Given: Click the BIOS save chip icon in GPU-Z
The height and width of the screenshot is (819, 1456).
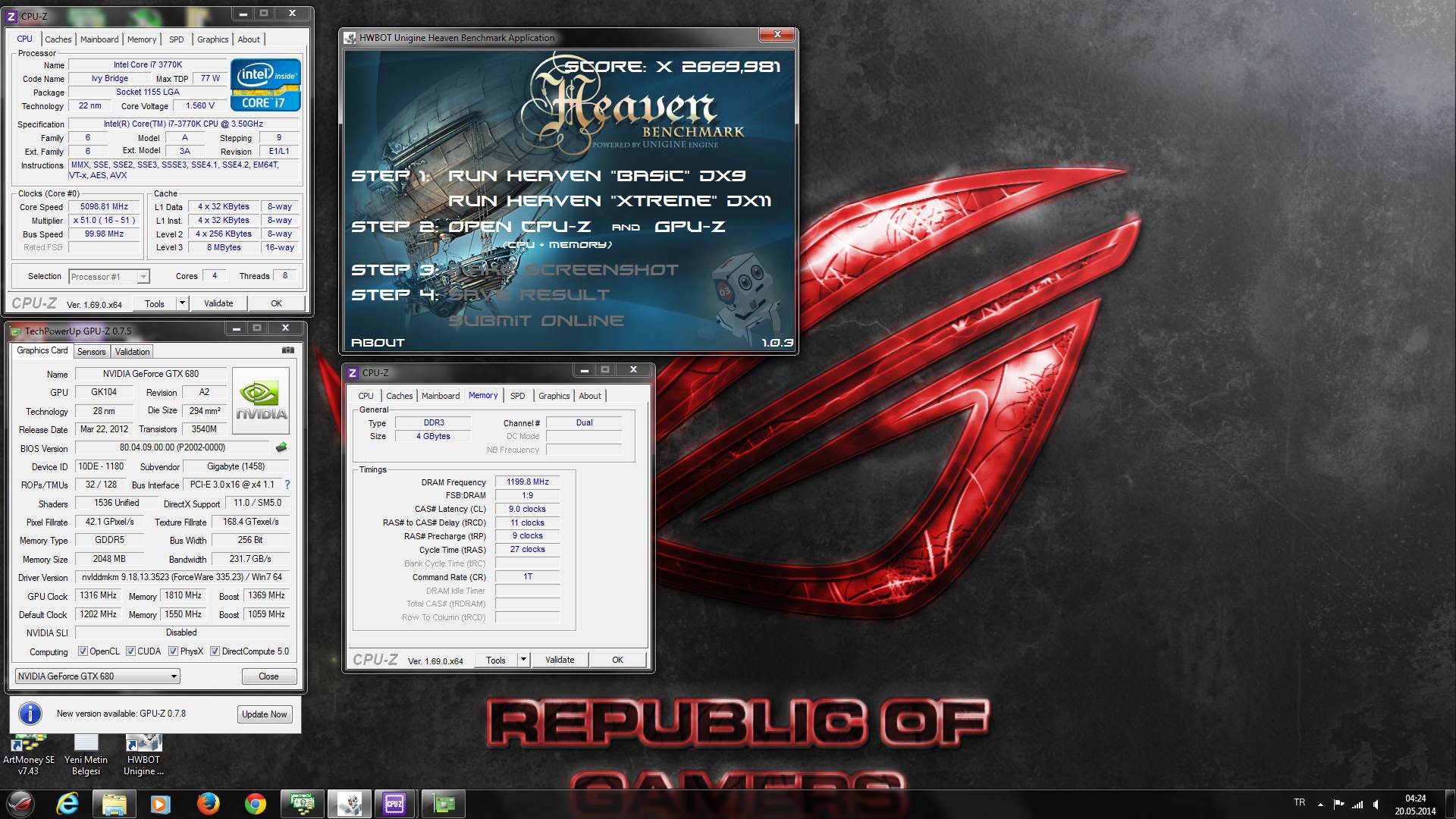Looking at the screenshot, I should 281,447.
